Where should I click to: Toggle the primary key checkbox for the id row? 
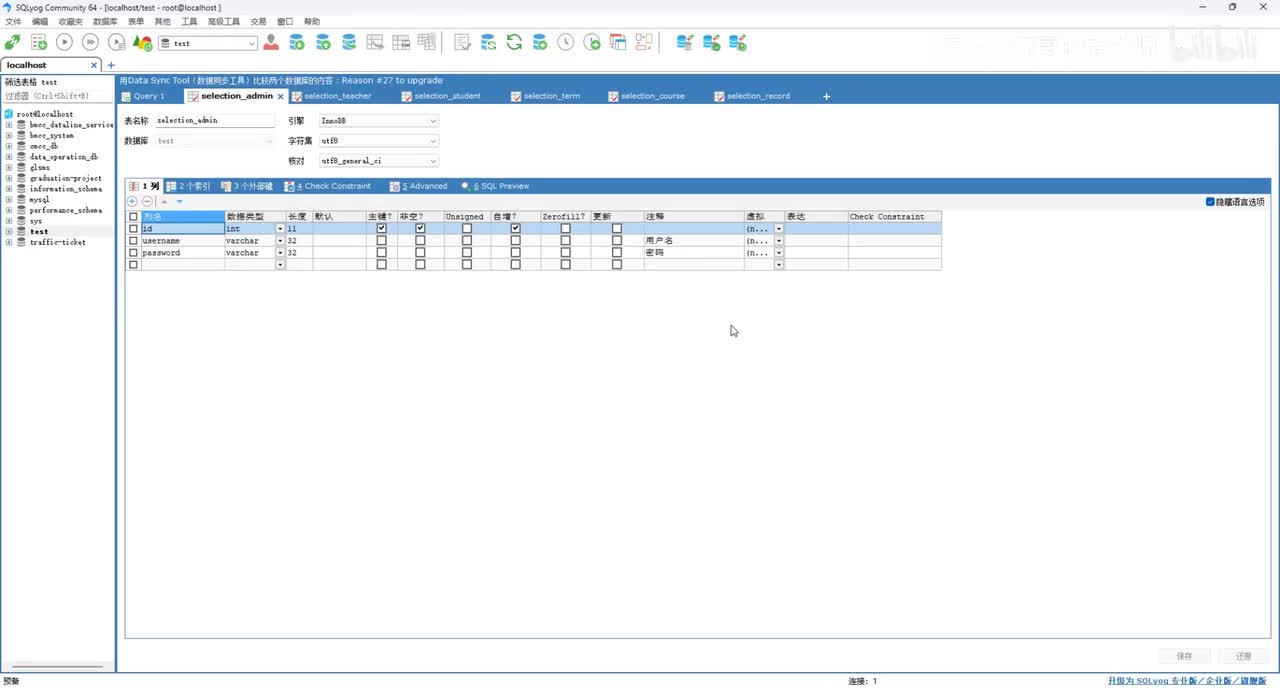pyautogui.click(x=381, y=229)
